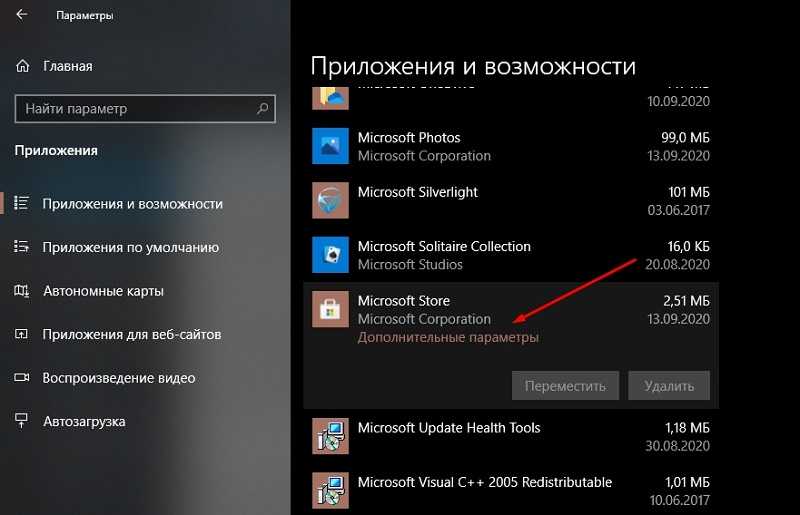Image resolution: width=800 pixels, height=515 pixels.
Task: Click the date 20.08.2020
Action: coord(678,264)
